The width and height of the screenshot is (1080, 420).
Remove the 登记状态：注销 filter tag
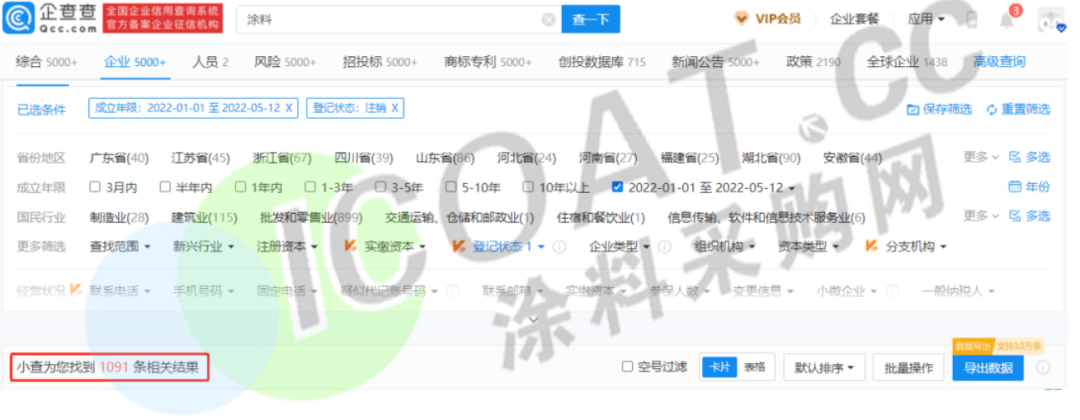pos(395,108)
